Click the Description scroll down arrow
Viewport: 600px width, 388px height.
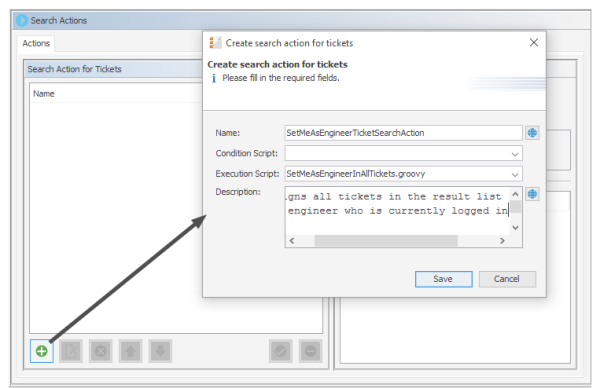point(515,228)
